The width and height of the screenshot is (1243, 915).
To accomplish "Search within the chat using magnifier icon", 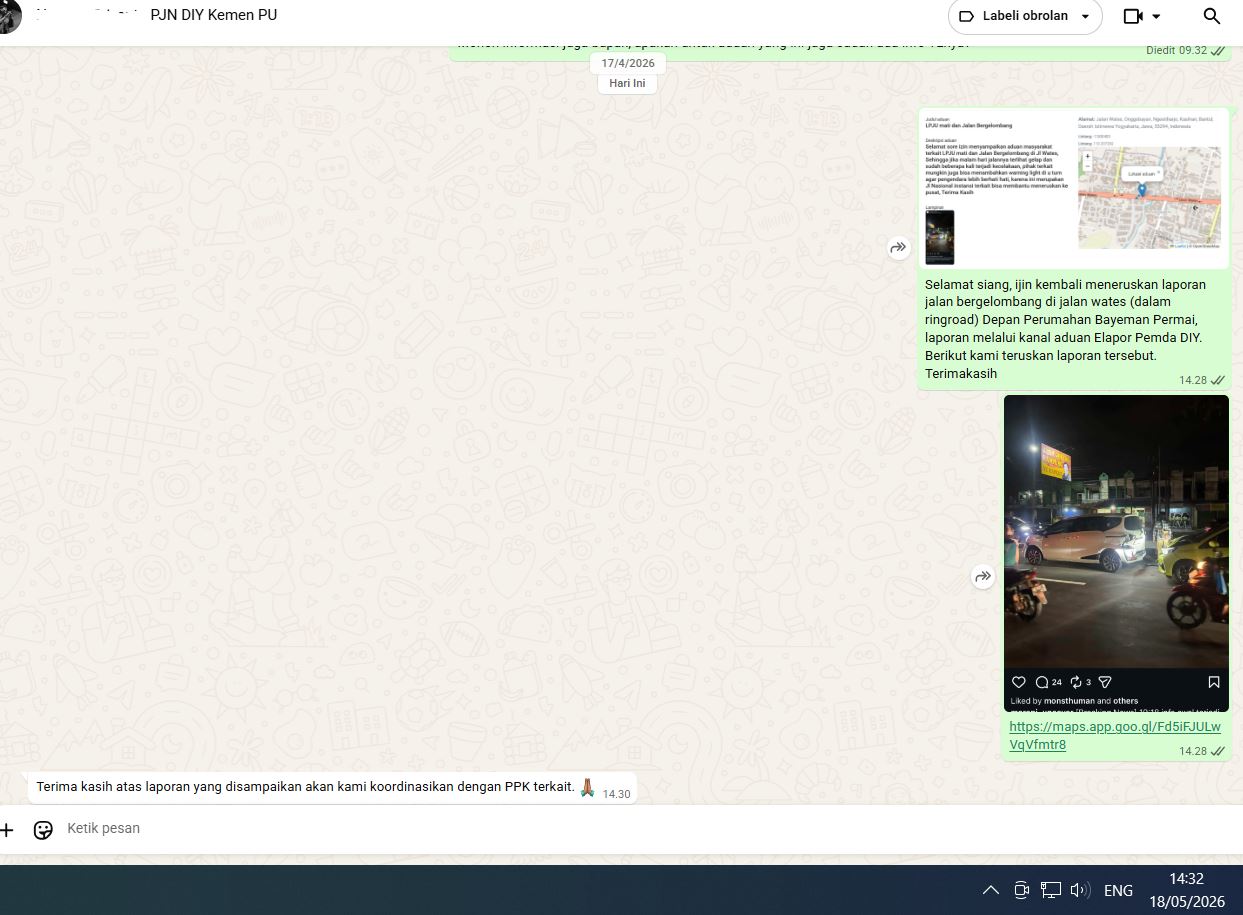I will point(1211,16).
